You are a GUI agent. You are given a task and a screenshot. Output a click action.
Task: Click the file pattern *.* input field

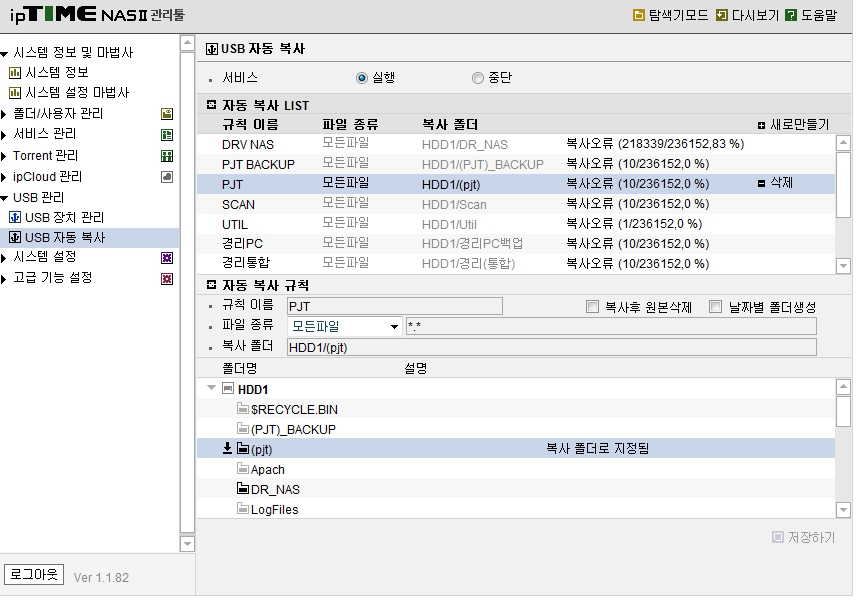[611, 326]
